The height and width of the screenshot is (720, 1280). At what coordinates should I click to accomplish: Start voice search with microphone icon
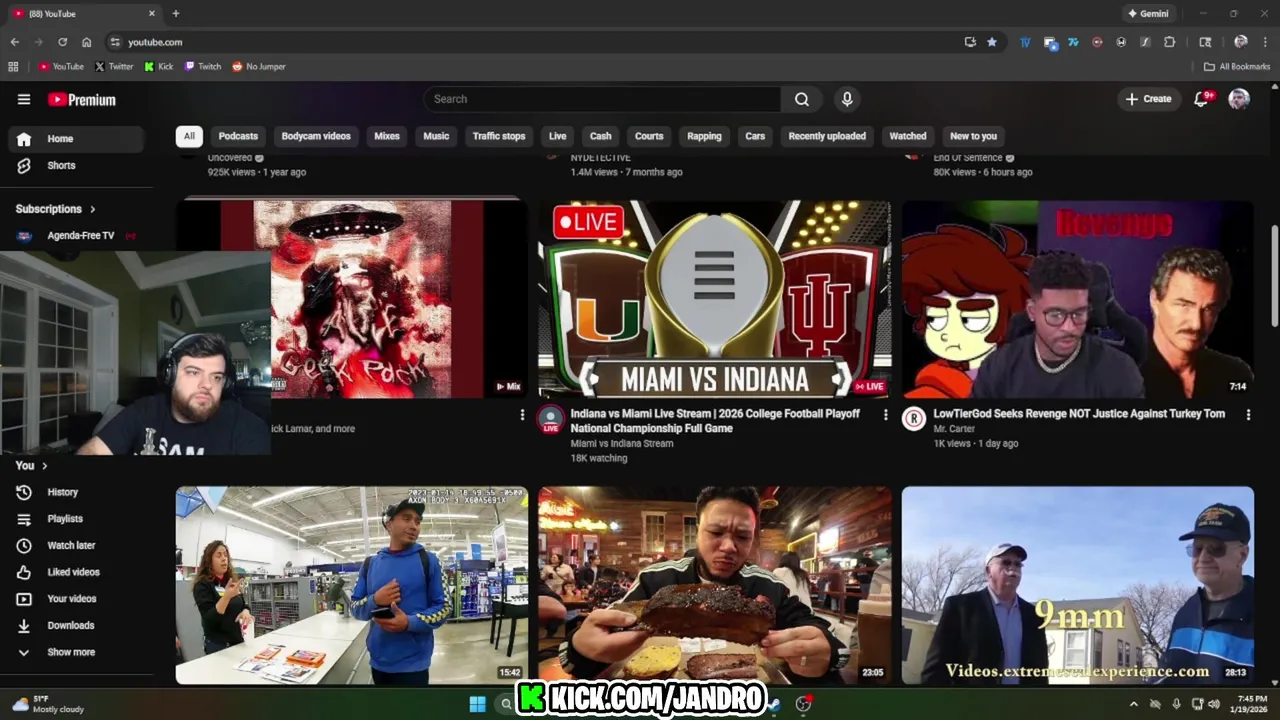tap(847, 99)
